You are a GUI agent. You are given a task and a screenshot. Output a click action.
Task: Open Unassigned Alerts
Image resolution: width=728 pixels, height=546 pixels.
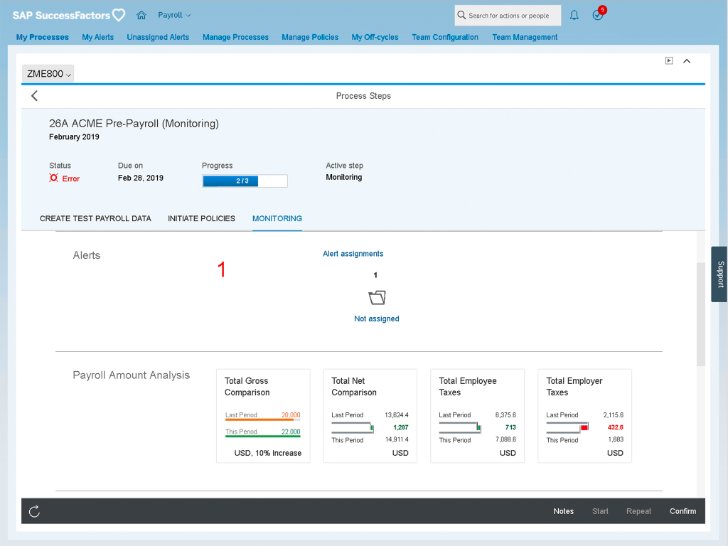(x=158, y=37)
